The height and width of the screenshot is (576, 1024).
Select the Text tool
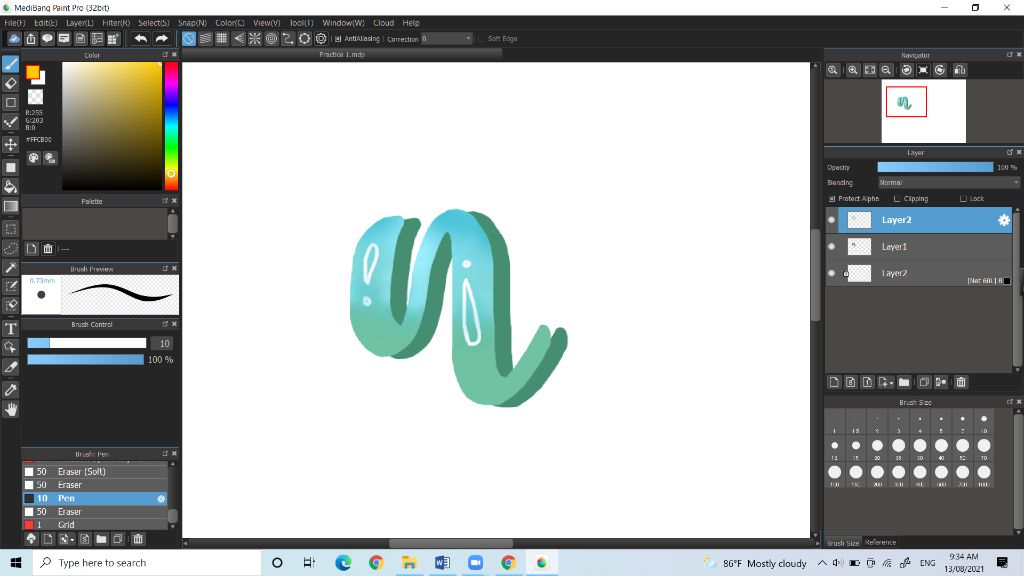click(x=10, y=328)
